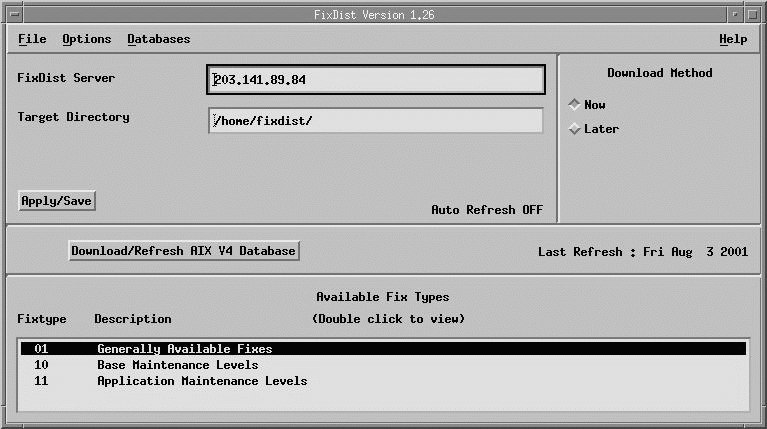Open the window menu button in title bar
Image resolution: width=767 pixels, height=429 pixels.
(x=13, y=14)
